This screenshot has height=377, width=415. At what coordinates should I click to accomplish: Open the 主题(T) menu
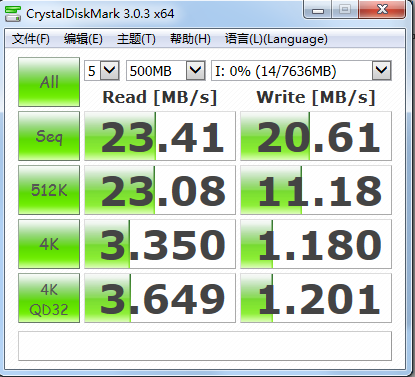point(136,39)
